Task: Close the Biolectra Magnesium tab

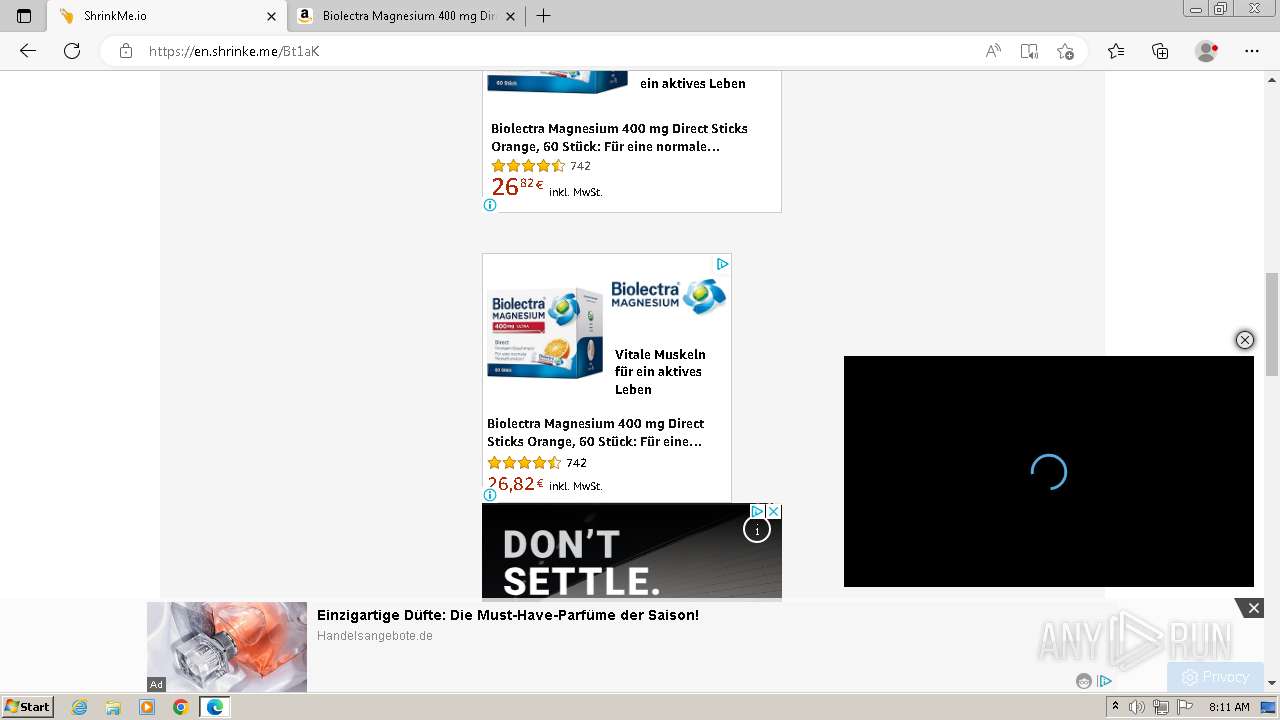Action: (x=511, y=16)
